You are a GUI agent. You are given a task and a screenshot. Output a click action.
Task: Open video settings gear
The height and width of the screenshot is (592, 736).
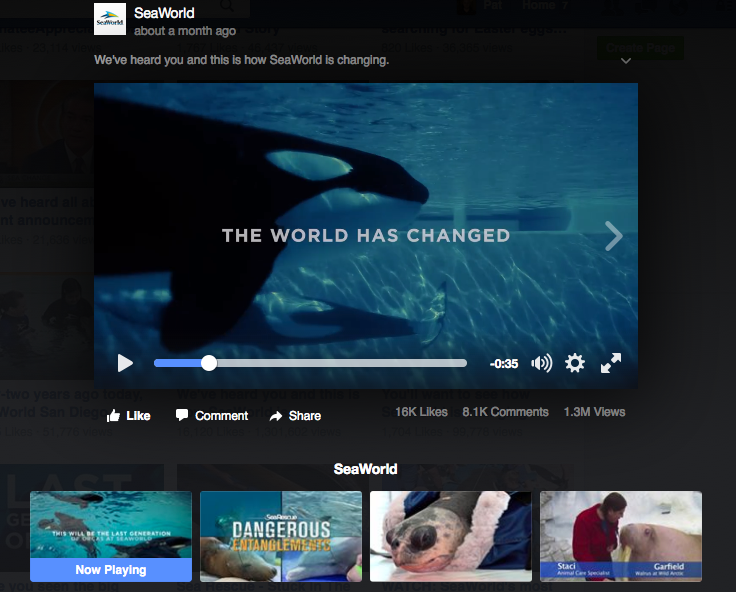tap(575, 363)
